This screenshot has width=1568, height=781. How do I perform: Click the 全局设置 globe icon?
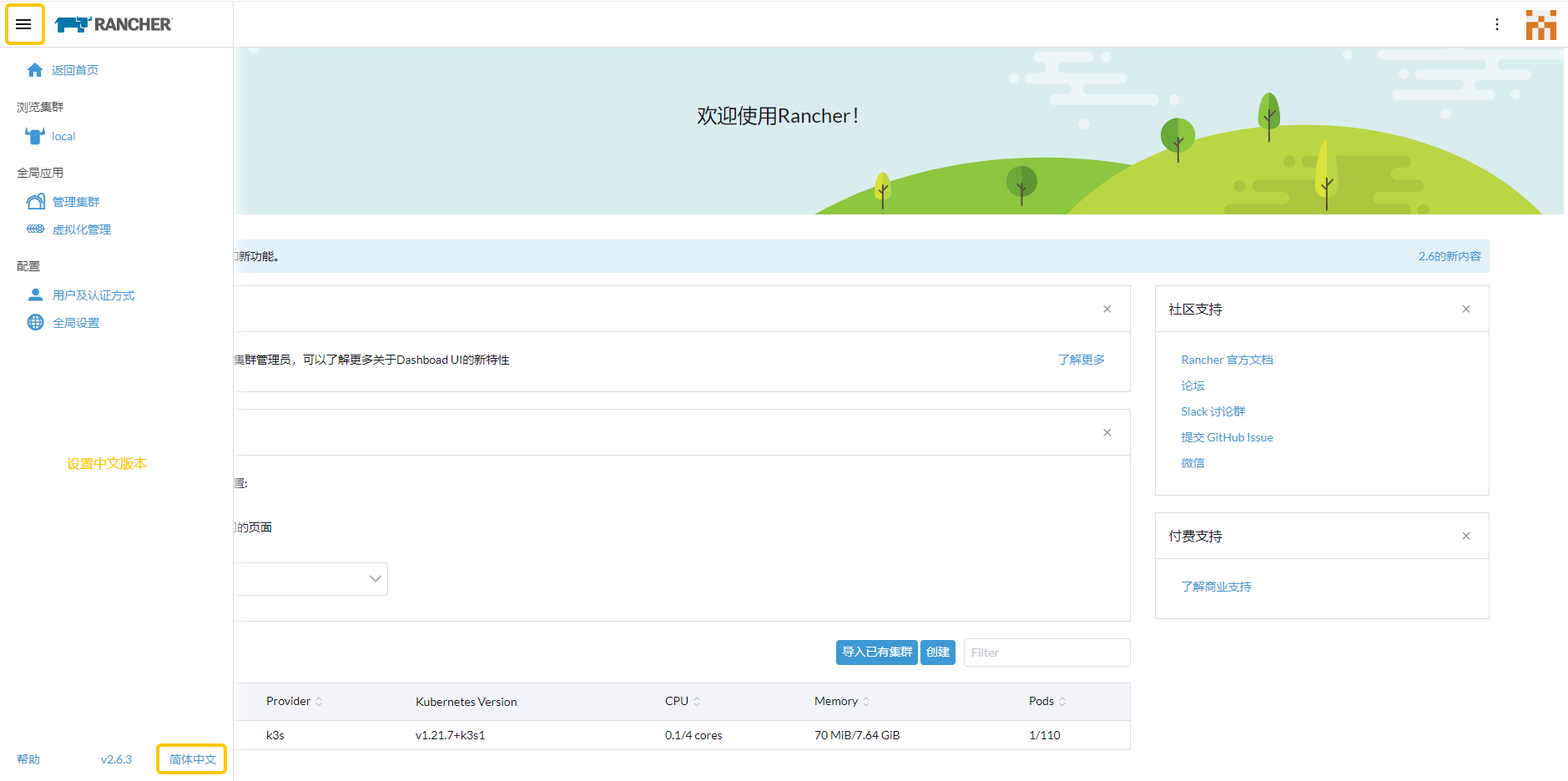point(35,322)
